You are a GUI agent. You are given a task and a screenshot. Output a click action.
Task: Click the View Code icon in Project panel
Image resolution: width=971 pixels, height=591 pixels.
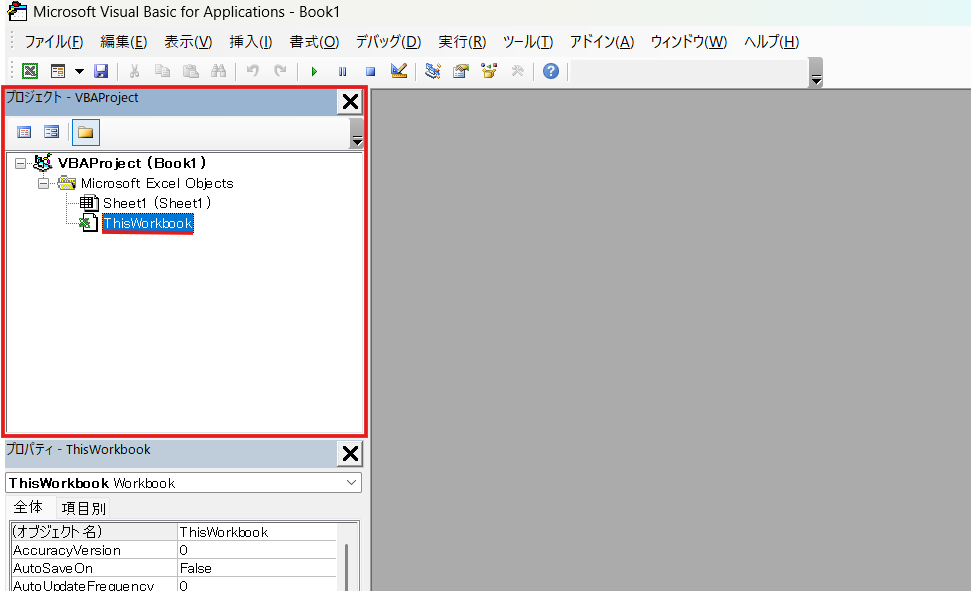(24, 132)
